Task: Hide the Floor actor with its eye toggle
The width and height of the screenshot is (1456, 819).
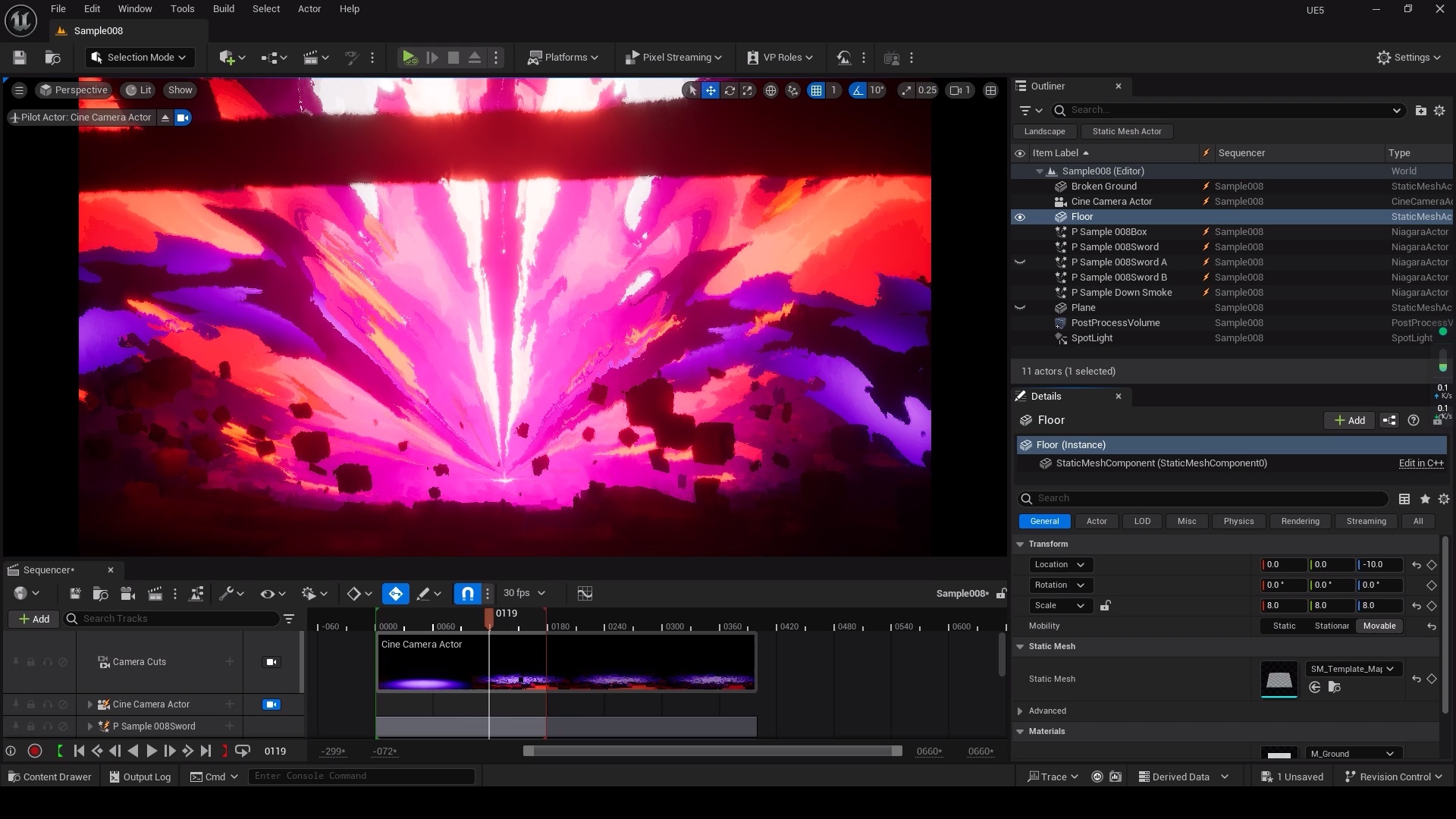Action: 1021,217
